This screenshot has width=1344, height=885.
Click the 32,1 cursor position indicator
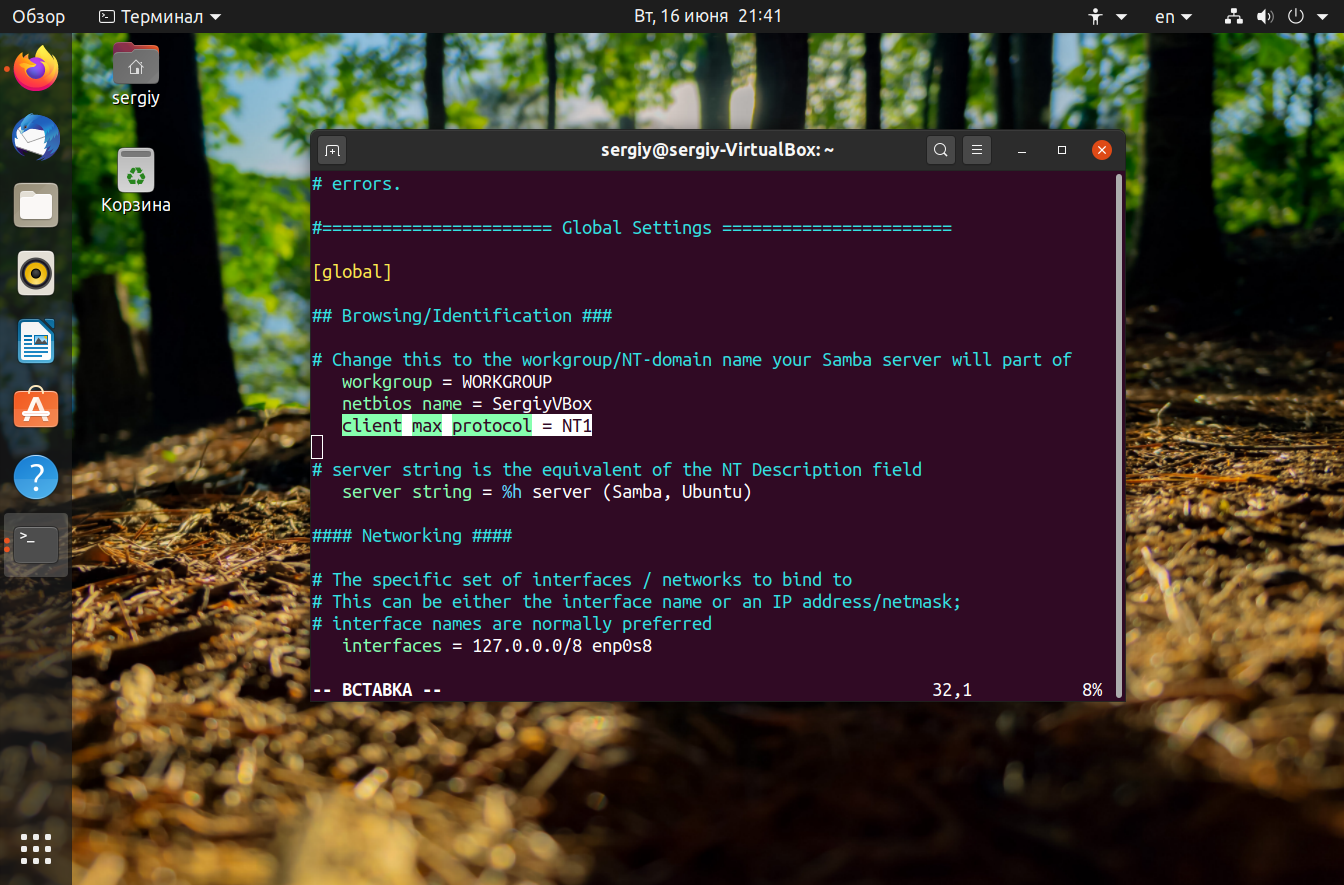click(951, 690)
